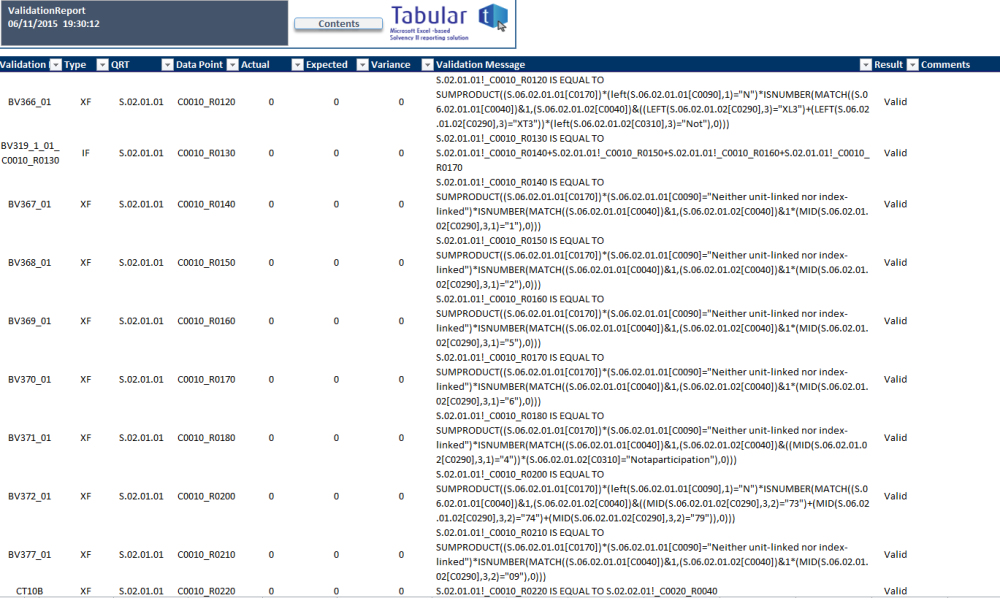Open the Validation column filter dropdown

click(54, 64)
